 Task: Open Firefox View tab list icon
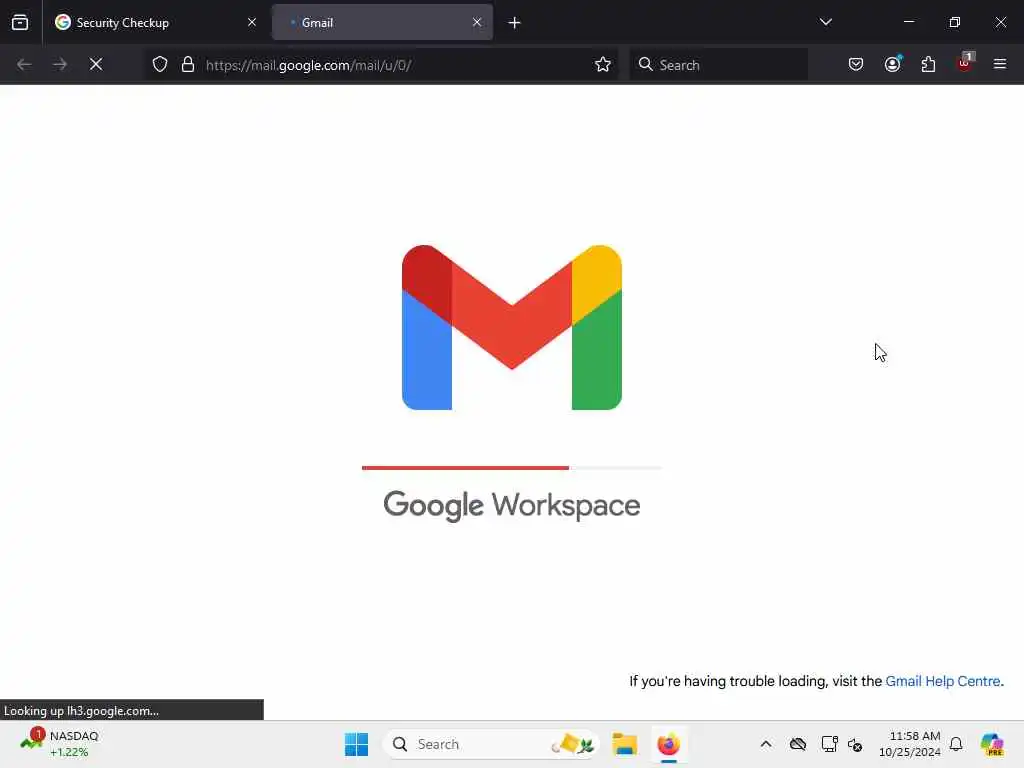pyautogui.click(x=20, y=22)
